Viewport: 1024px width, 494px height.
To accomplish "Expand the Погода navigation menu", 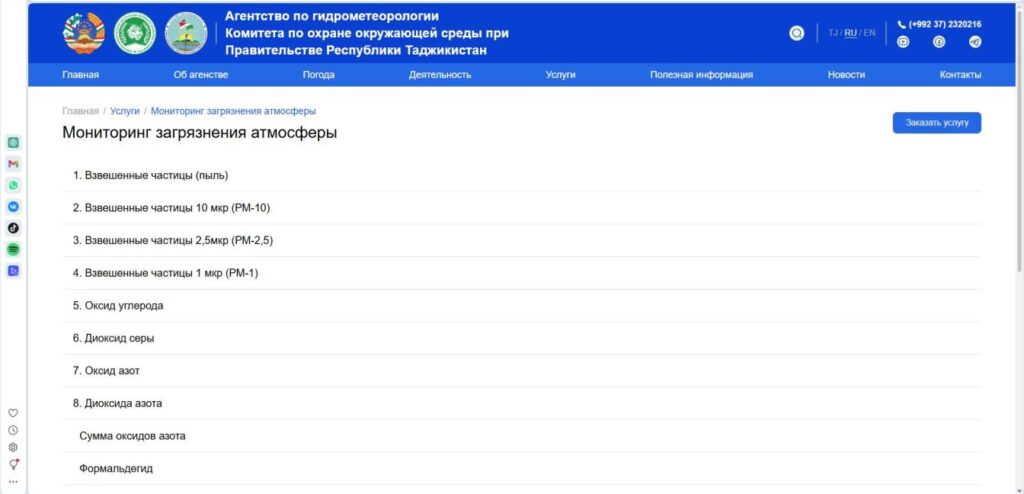I will click(x=318, y=75).
